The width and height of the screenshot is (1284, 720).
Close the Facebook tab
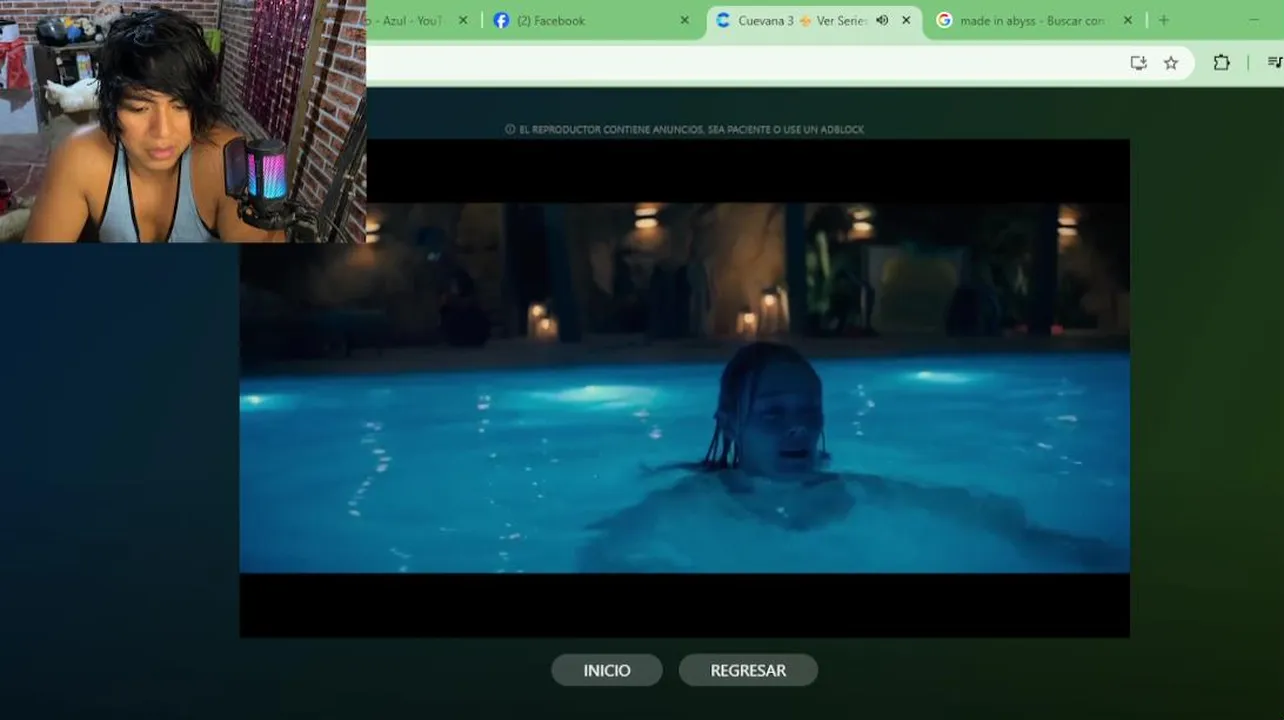(x=685, y=20)
